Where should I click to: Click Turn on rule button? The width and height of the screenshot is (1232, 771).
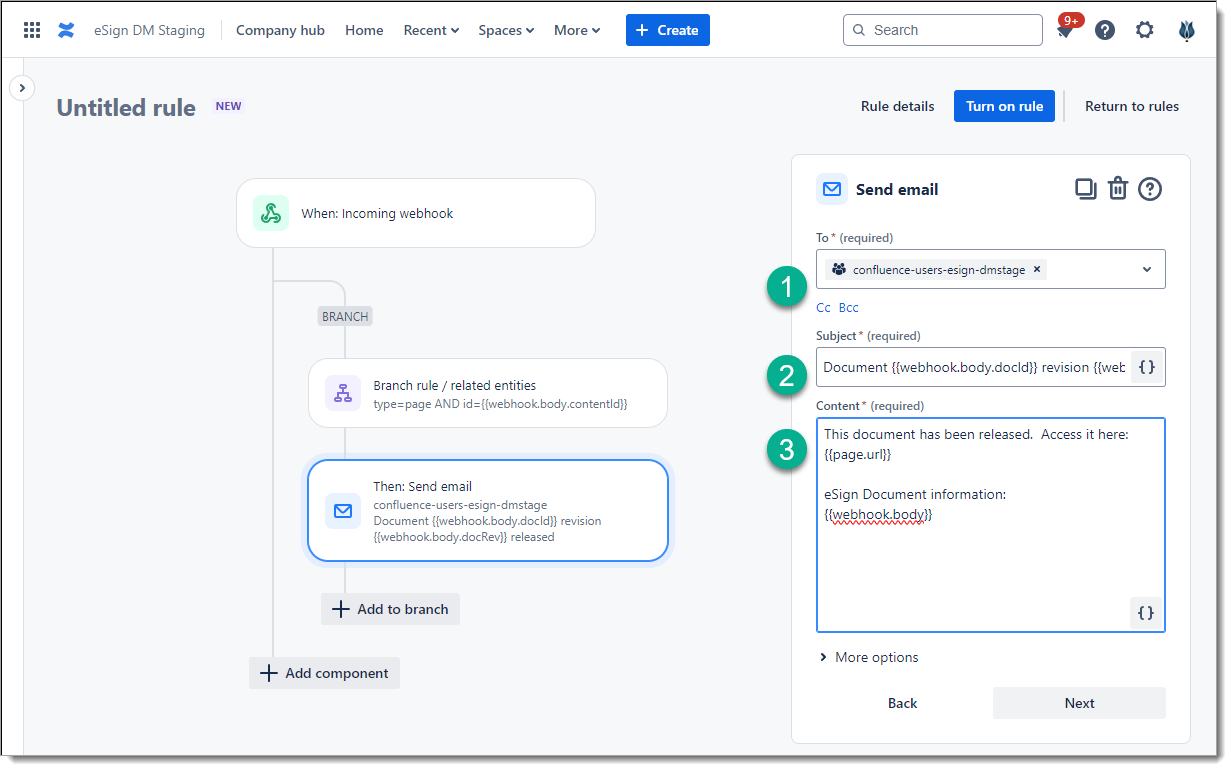click(1004, 106)
